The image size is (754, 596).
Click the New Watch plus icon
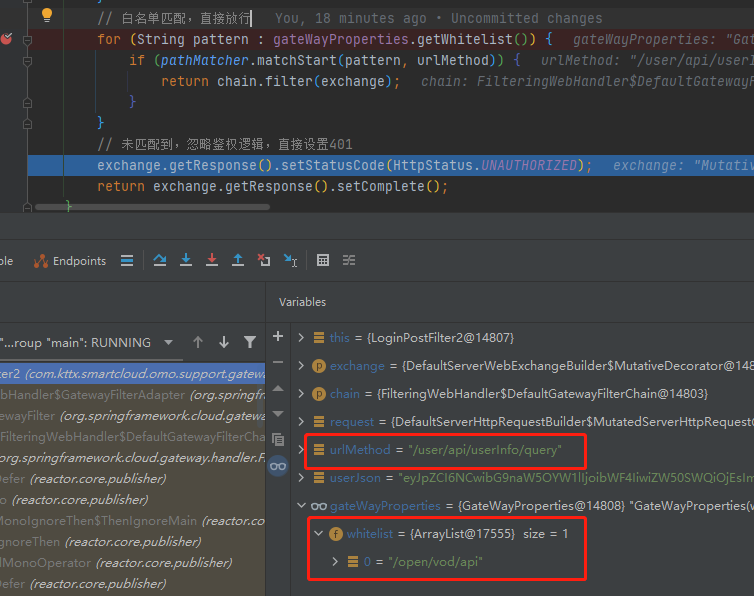click(278, 337)
